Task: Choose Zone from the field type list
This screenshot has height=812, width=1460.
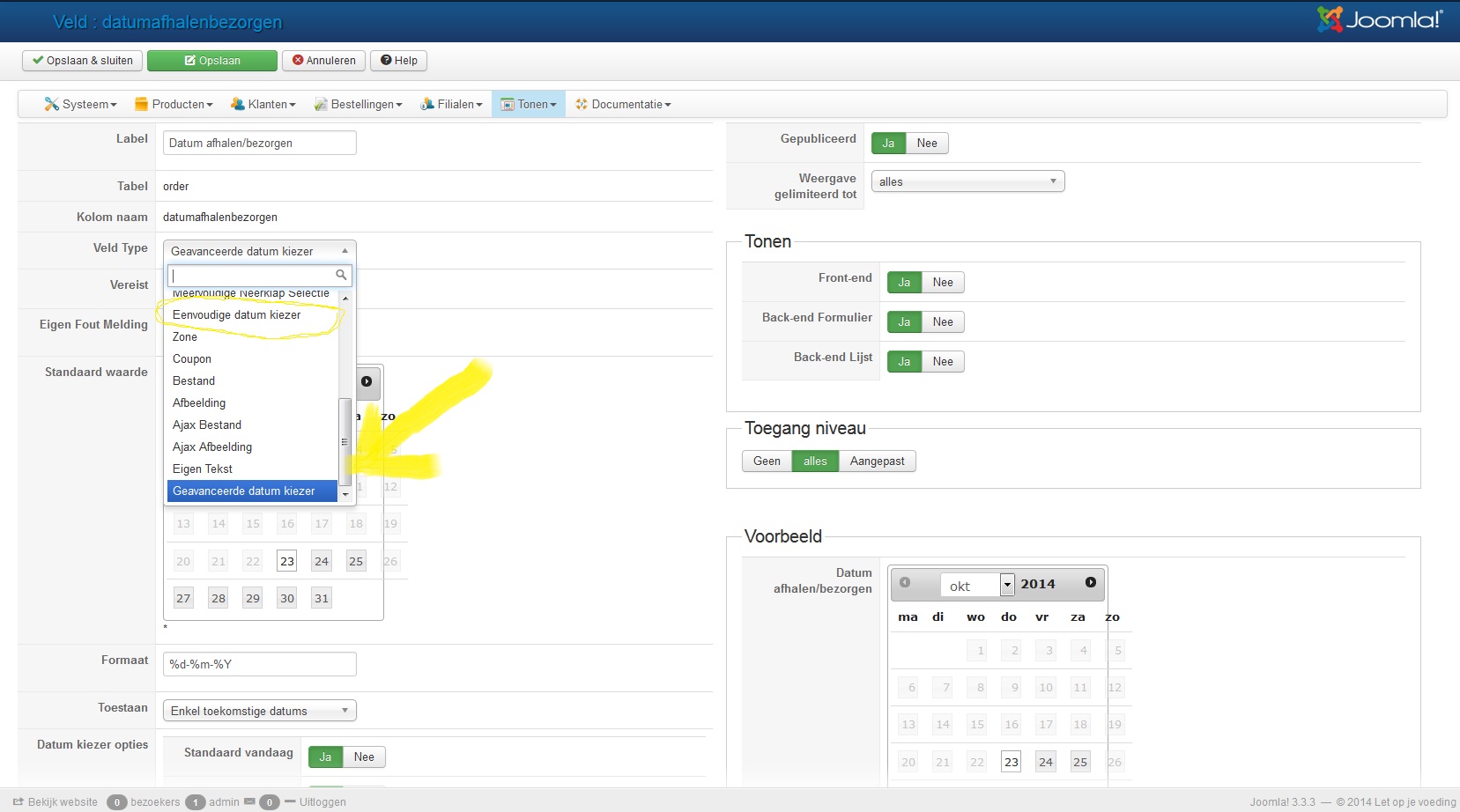Action: coord(252,337)
